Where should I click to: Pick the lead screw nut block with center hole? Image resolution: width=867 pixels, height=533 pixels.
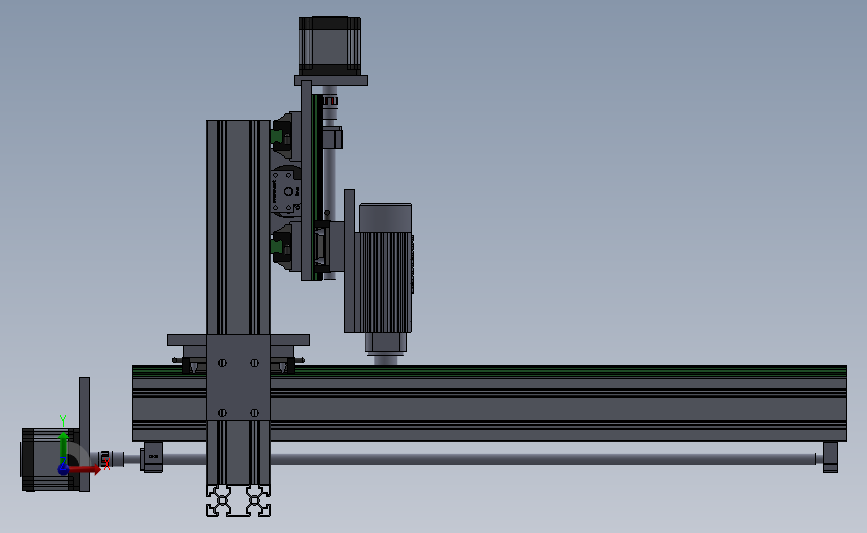click(287, 191)
